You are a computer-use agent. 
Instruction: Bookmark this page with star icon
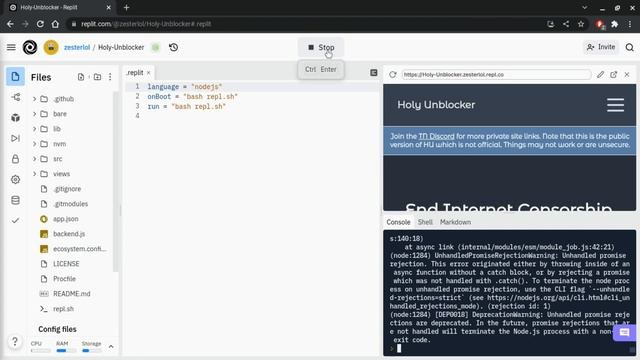tap(580, 24)
